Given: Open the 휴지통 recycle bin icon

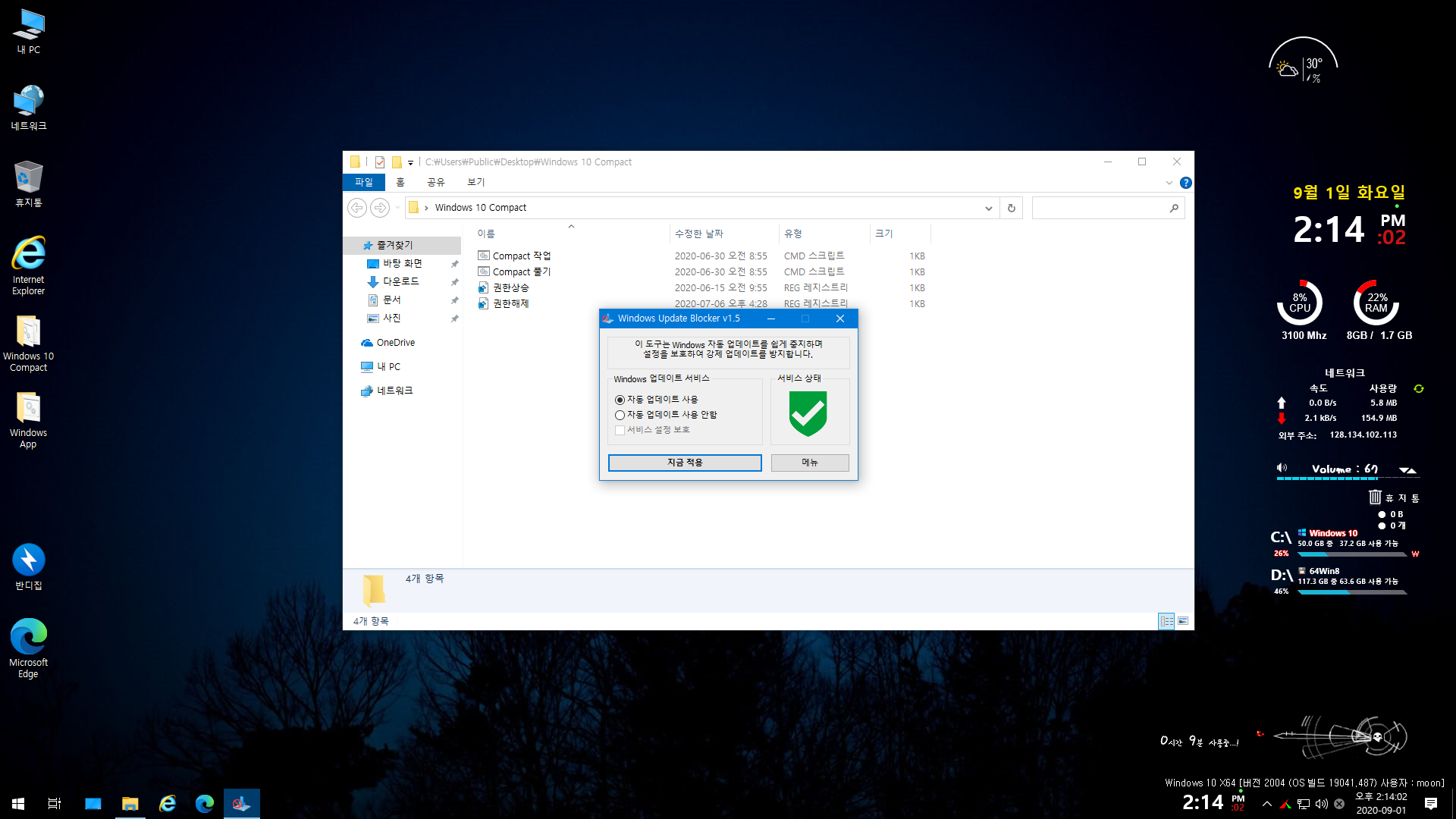Looking at the screenshot, I should point(29,184).
